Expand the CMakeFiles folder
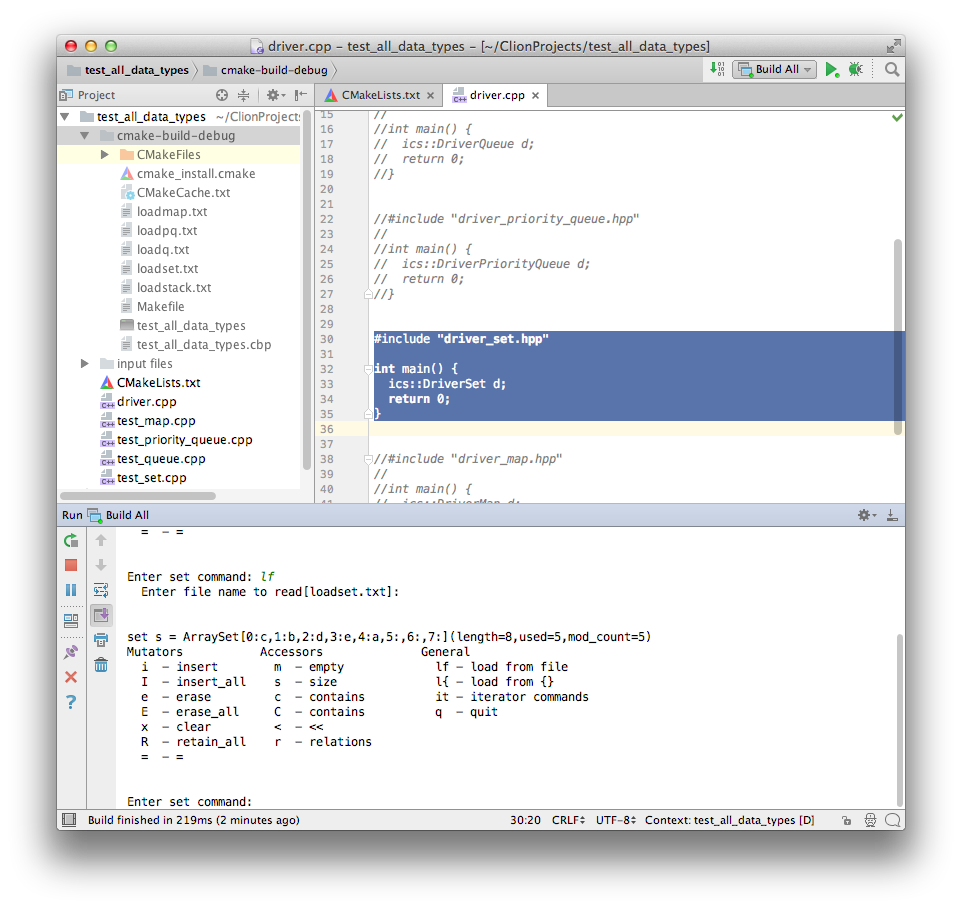Image resolution: width=962 pixels, height=909 pixels. (104, 154)
